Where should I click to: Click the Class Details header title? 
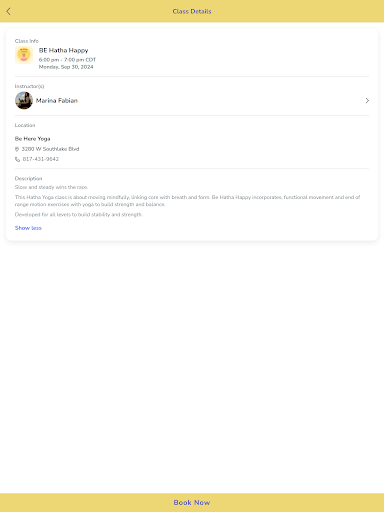[x=192, y=11]
